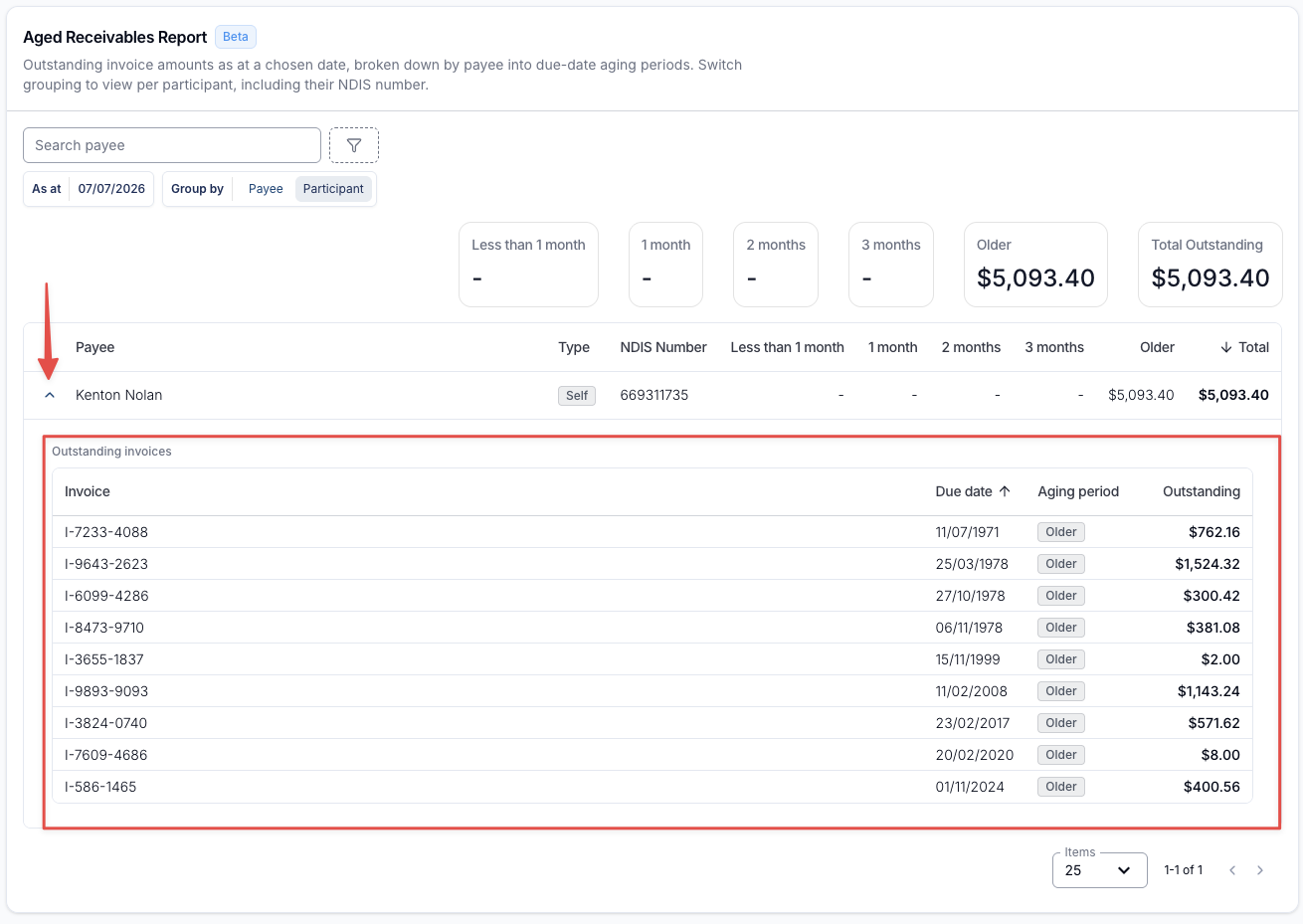
Task: Sort by NDIS Number column header
Action: click(663, 347)
